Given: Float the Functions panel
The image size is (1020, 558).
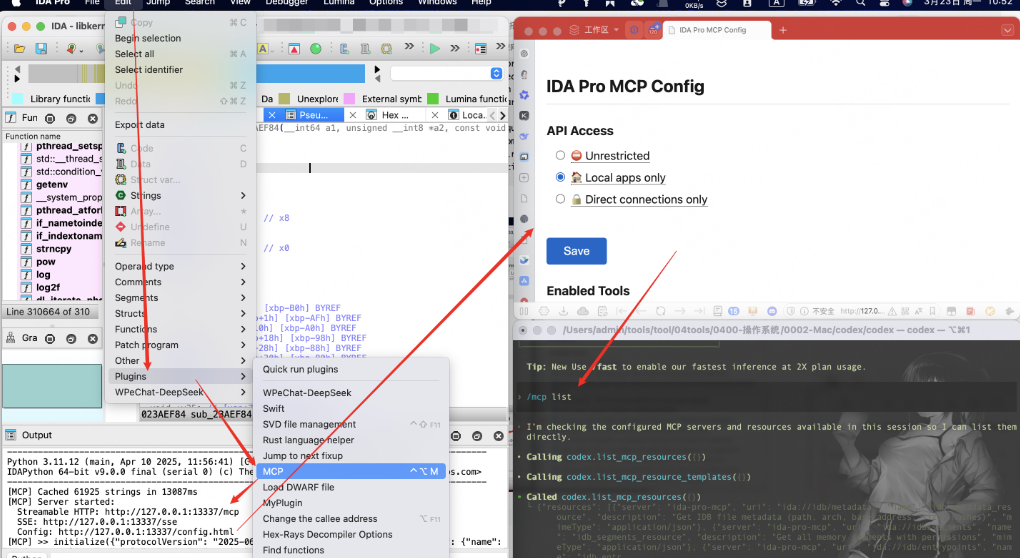Looking at the screenshot, I should [72, 118].
